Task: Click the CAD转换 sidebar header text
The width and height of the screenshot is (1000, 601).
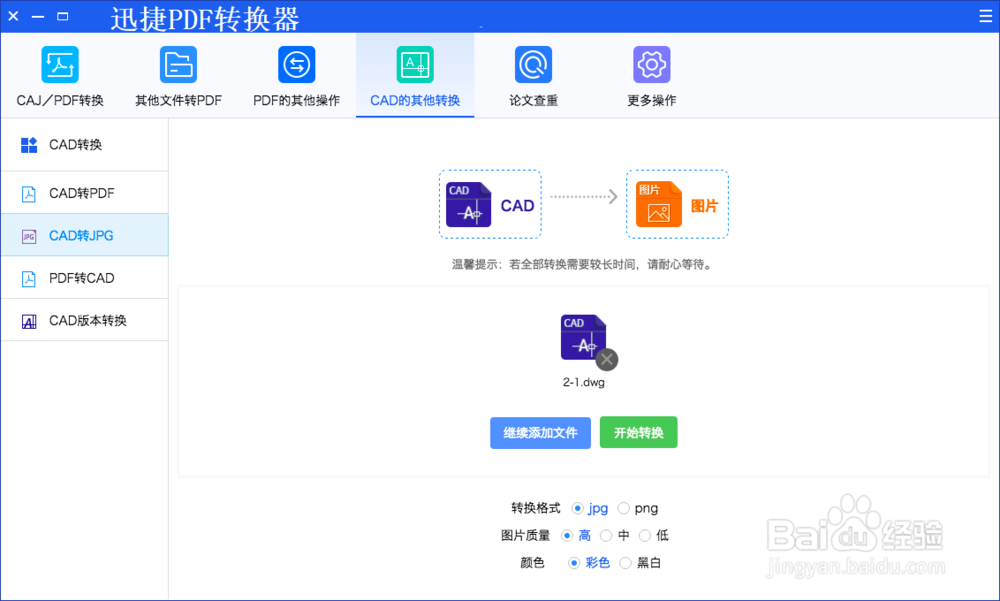Action: (75, 145)
